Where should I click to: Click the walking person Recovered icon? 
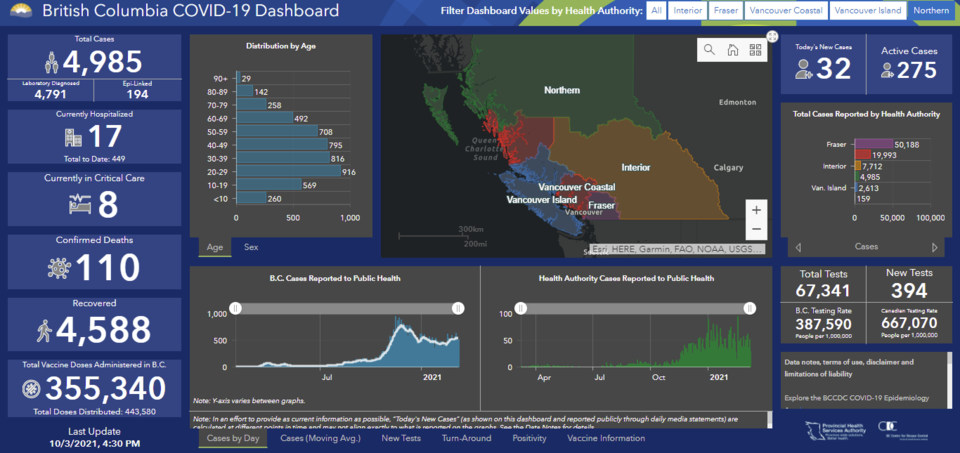[43, 330]
